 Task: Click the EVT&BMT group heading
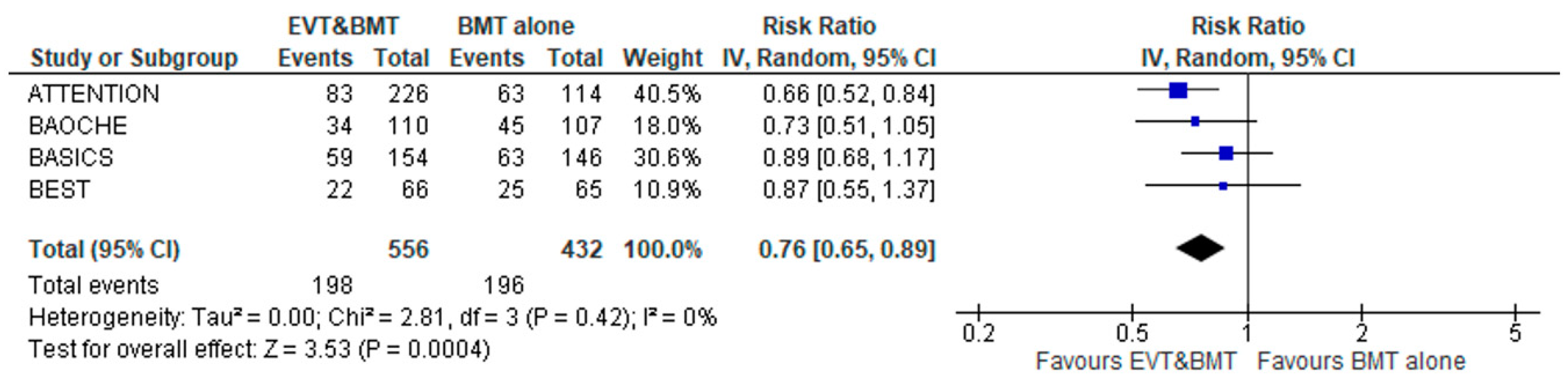click(343, 26)
